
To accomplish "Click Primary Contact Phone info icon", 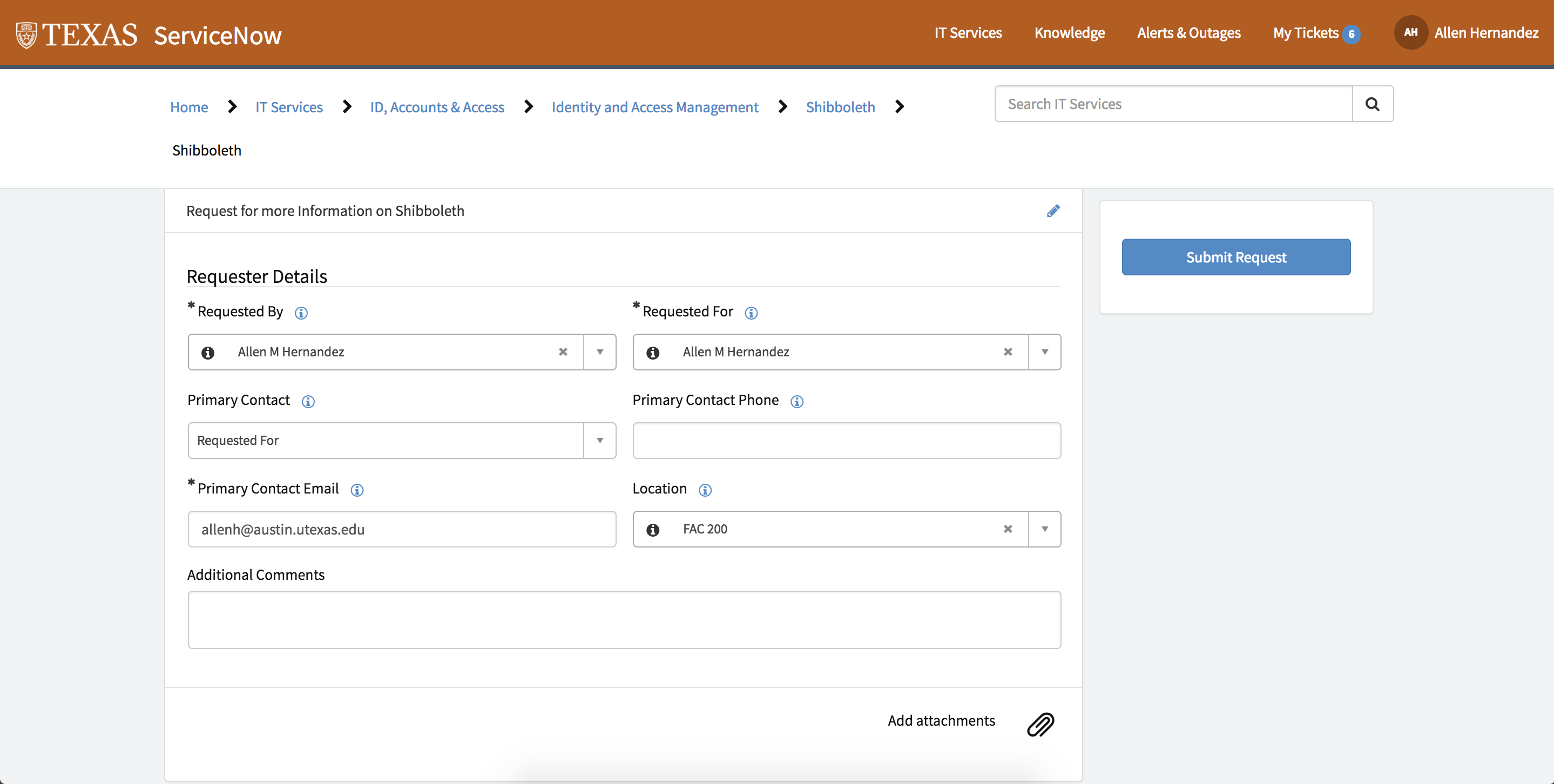I will 797,401.
